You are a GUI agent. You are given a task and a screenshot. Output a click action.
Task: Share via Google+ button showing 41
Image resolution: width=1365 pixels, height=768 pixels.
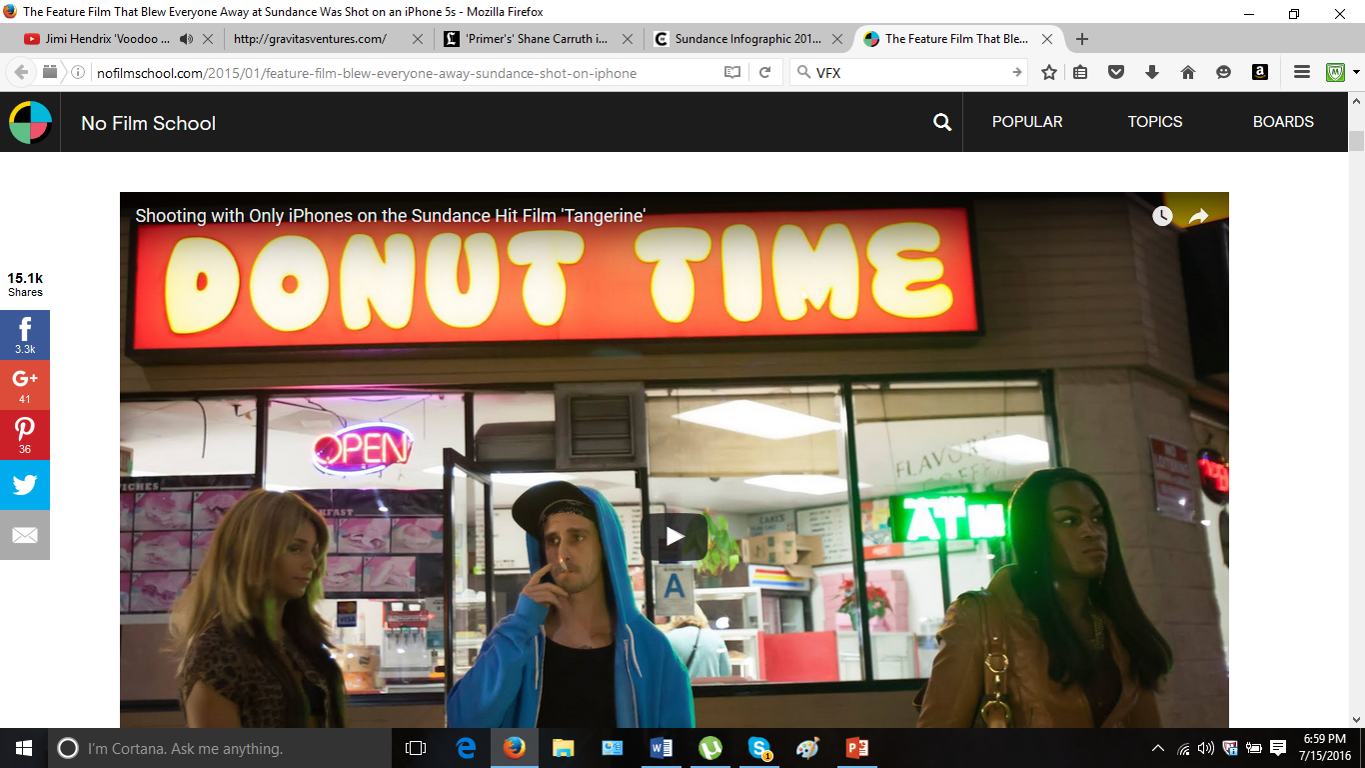(25, 385)
